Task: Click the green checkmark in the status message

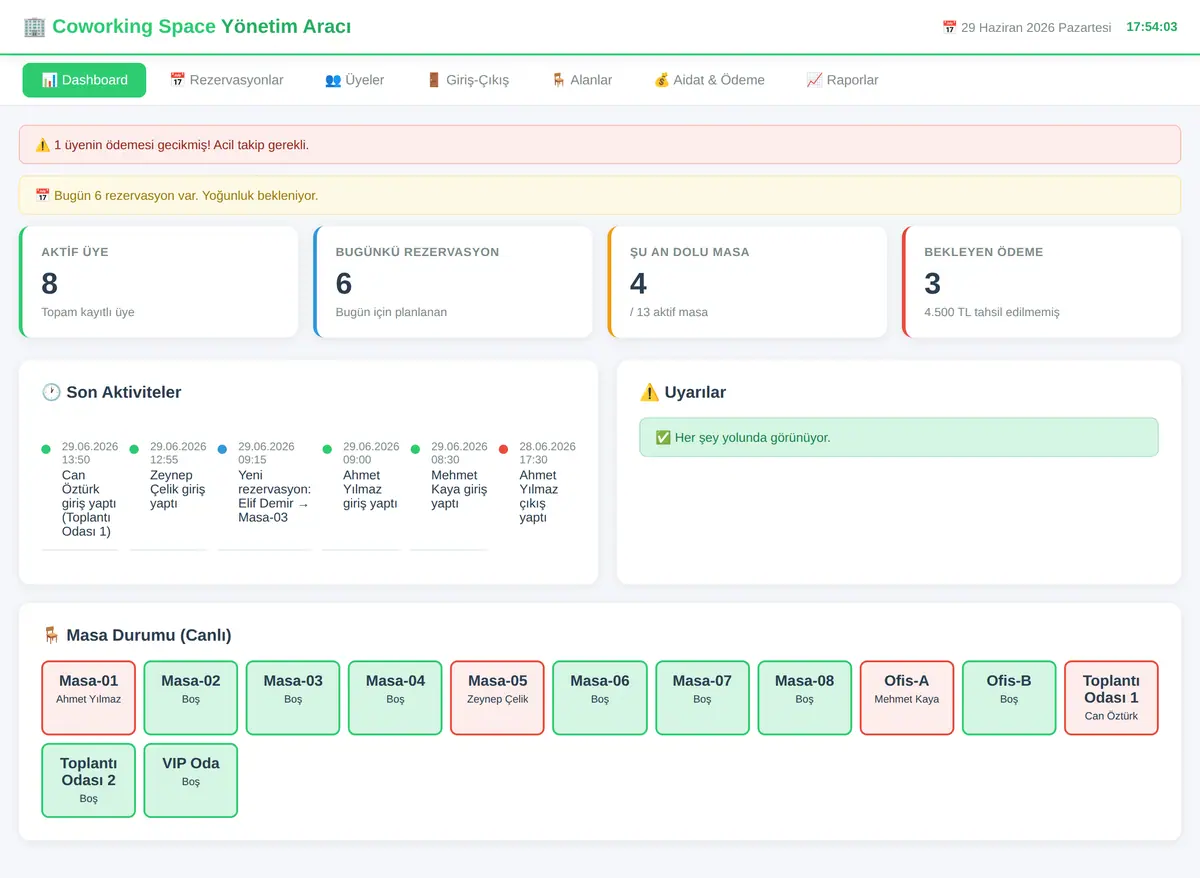Action: [662, 438]
